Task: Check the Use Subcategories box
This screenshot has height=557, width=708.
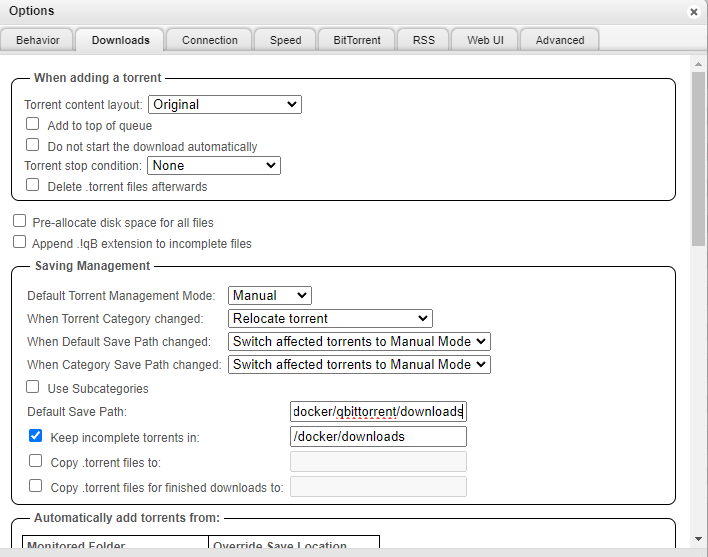Action: pyautogui.click(x=33, y=387)
